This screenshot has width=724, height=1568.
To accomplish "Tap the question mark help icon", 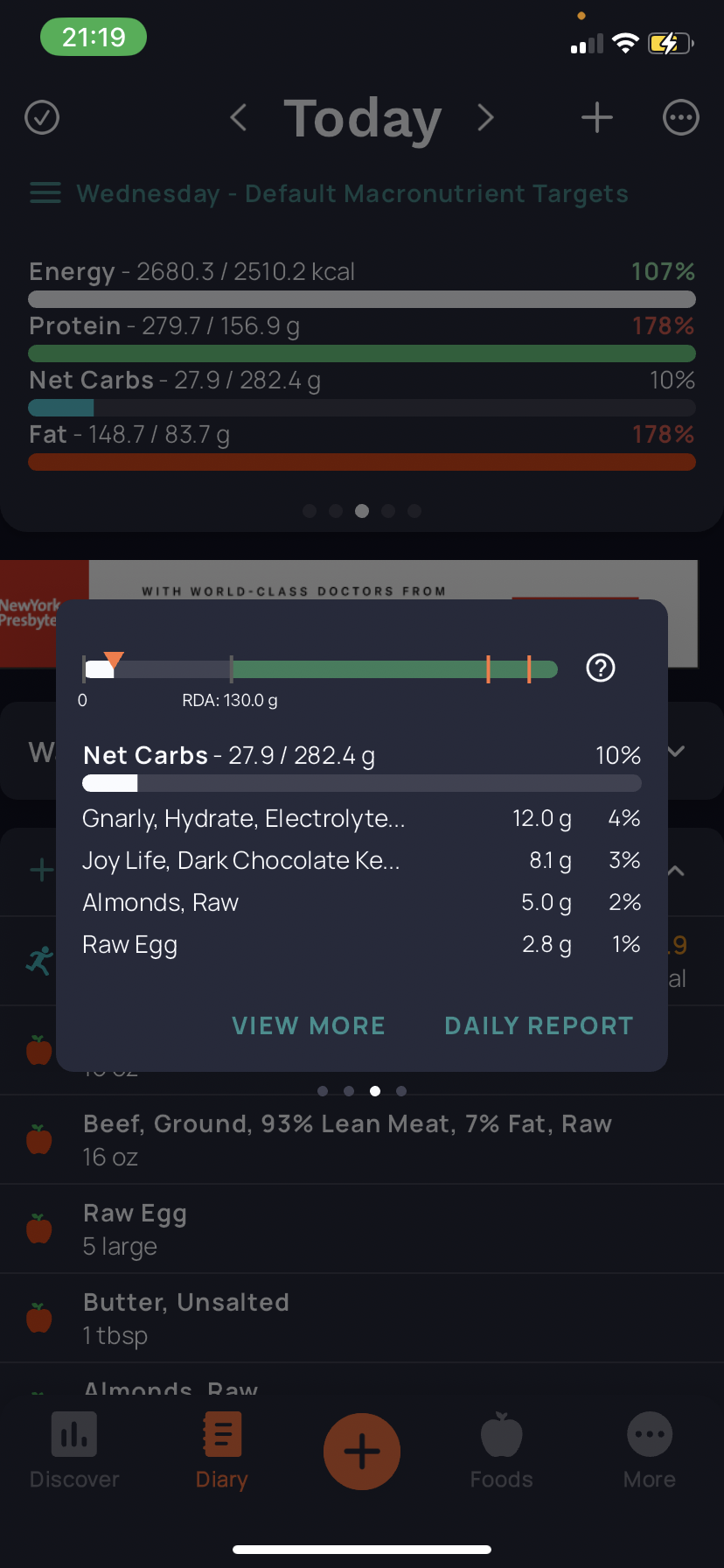I will (601, 668).
